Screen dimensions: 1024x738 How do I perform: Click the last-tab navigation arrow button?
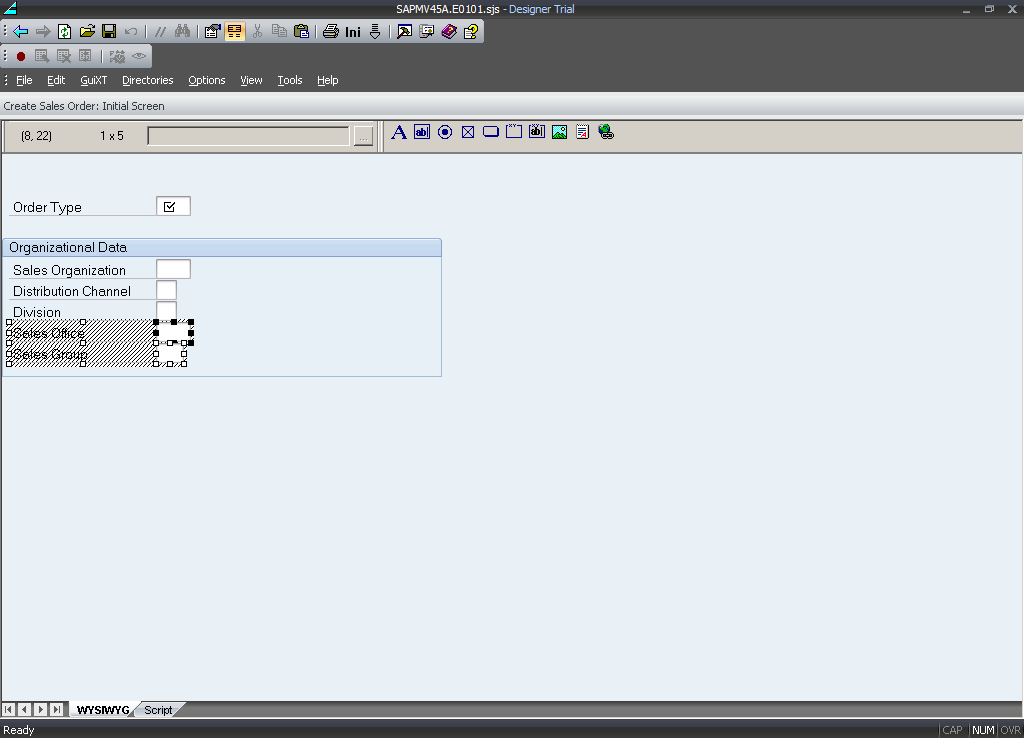(x=57, y=710)
